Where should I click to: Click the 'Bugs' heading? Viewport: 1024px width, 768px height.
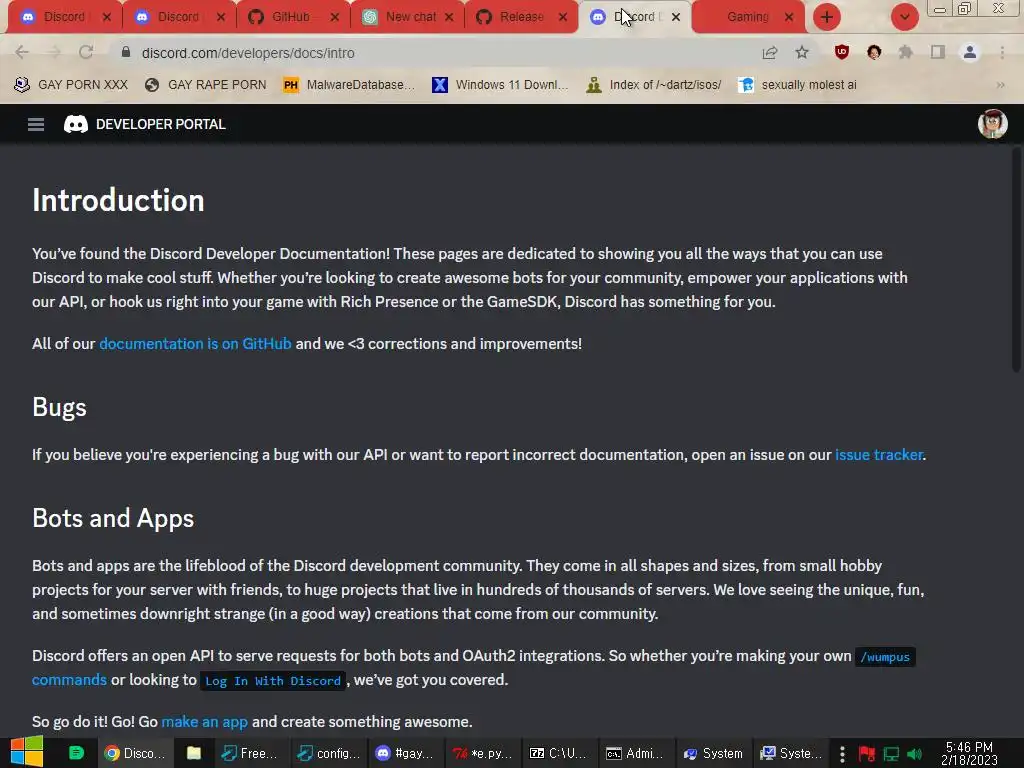[59, 407]
